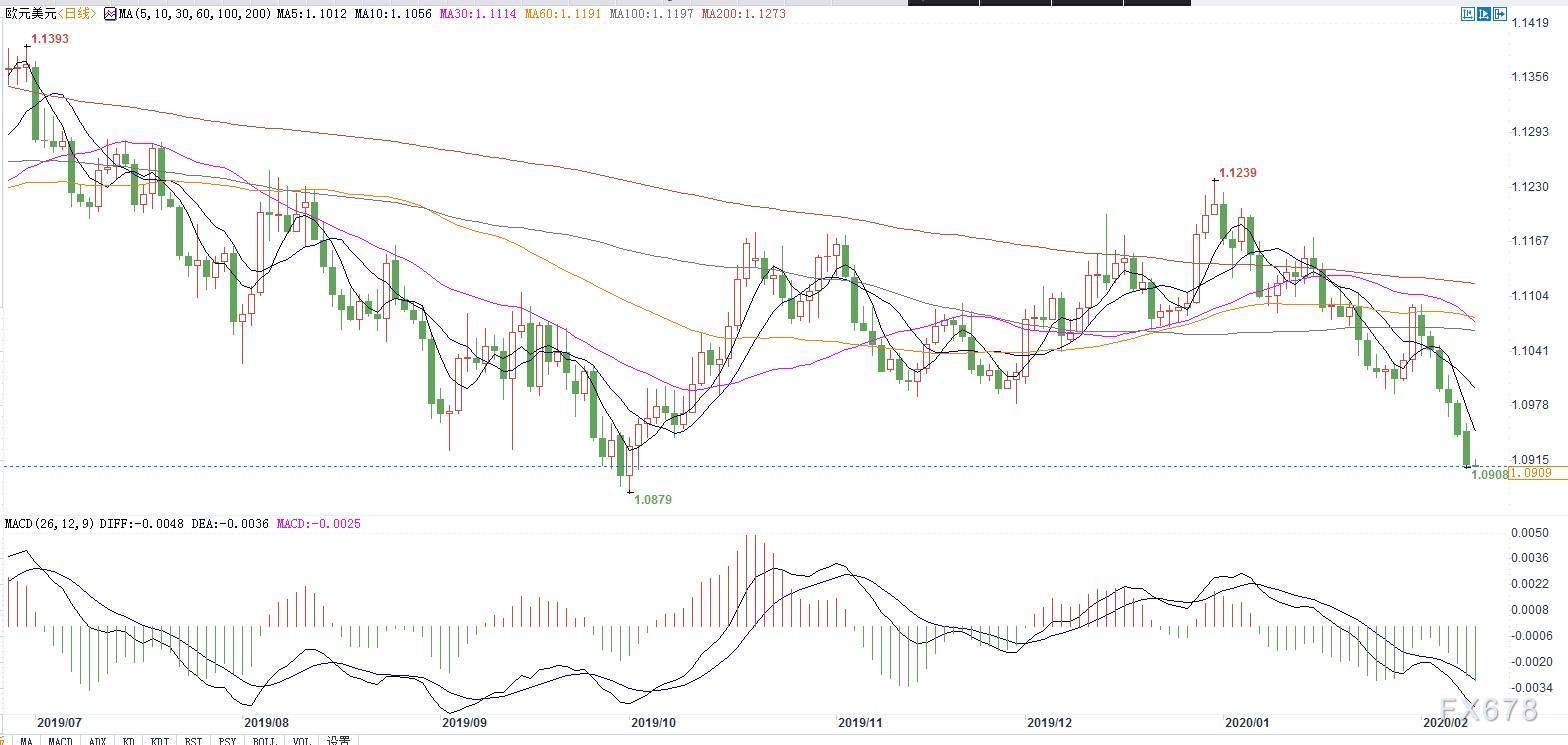Click the MA60:1.1191 orange value
The image size is (1568, 745).
pyautogui.click(x=566, y=14)
